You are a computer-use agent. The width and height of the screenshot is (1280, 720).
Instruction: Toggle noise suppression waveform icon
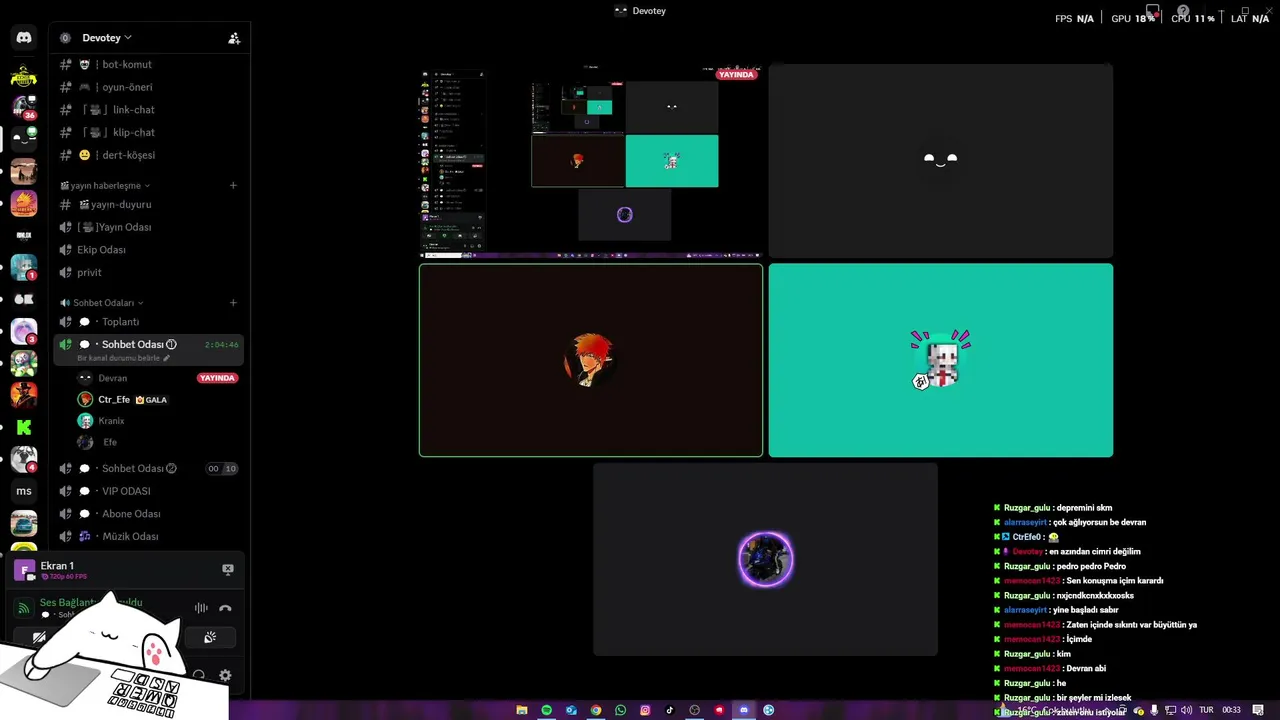pyautogui.click(x=201, y=608)
